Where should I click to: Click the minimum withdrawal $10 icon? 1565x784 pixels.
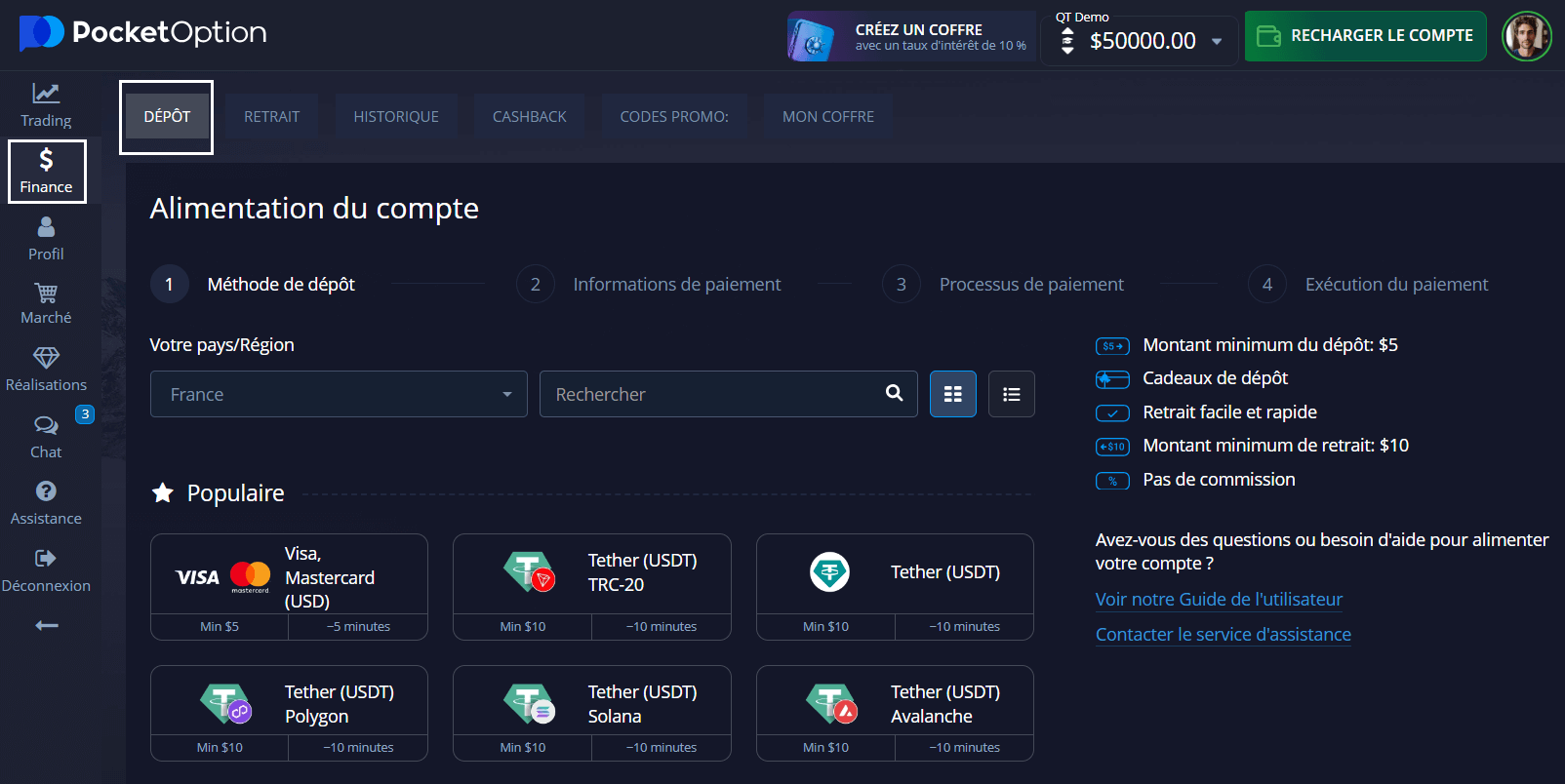[1112, 447]
